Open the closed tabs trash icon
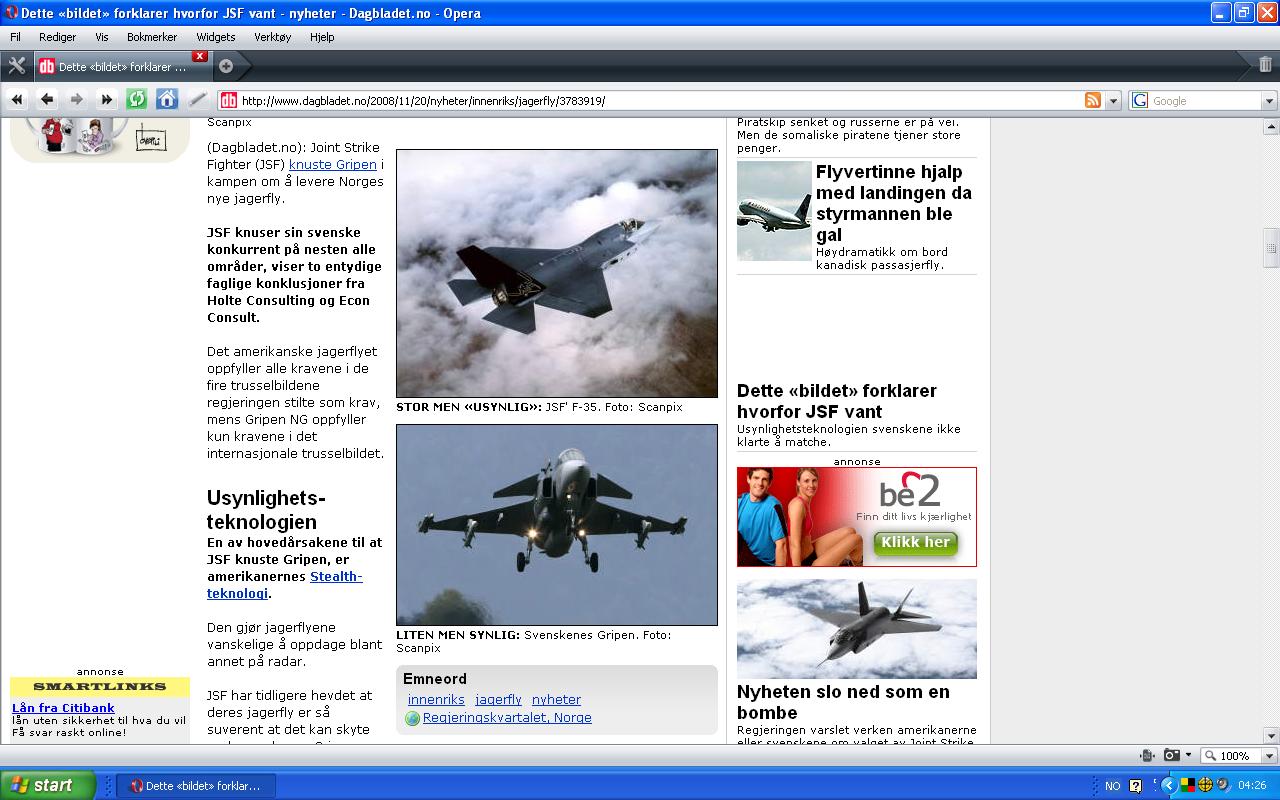This screenshot has width=1280, height=800. pos(1265,65)
